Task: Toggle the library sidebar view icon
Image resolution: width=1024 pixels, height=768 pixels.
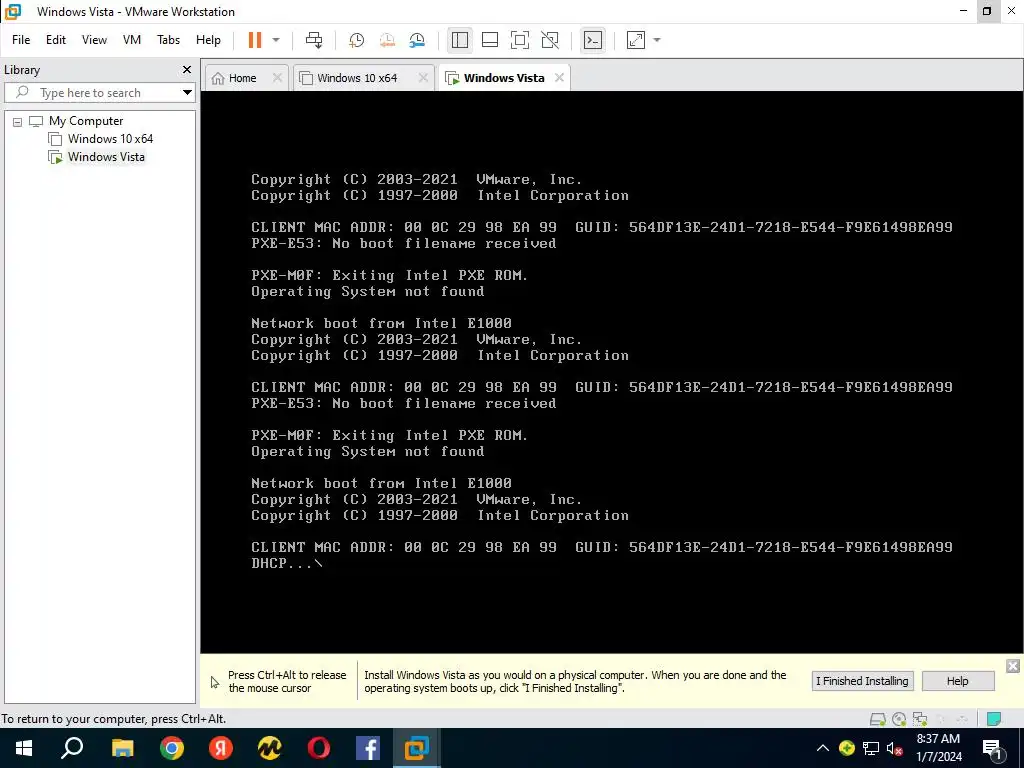Action: click(460, 40)
